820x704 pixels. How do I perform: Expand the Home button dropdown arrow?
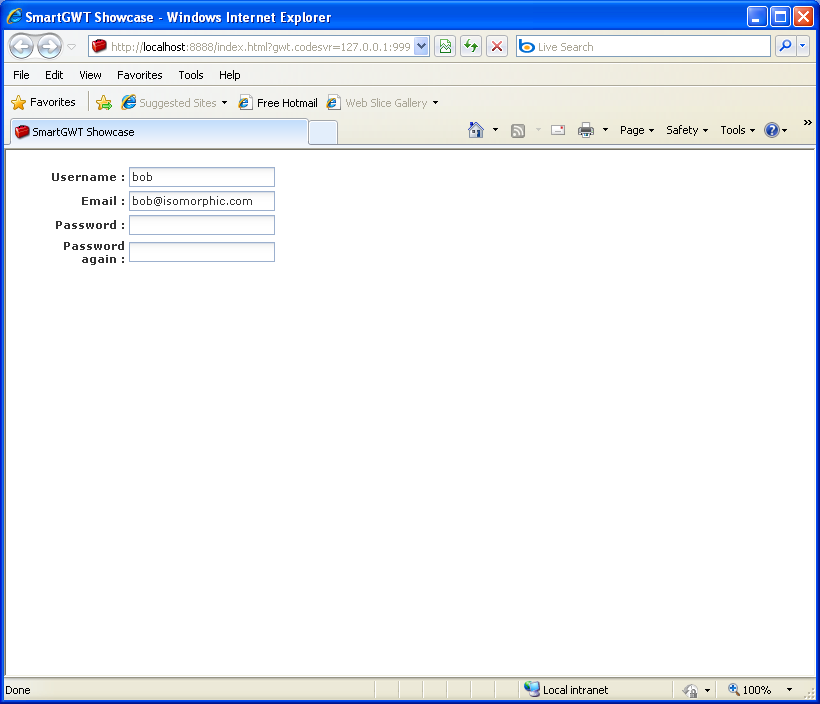[x=495, y=130]
